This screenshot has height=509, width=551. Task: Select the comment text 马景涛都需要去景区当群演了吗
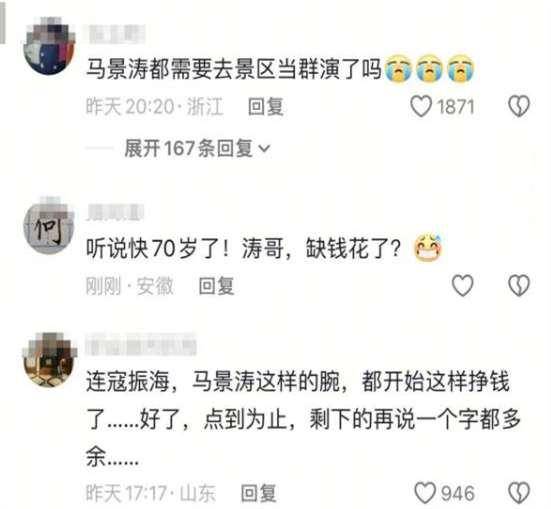(234, 69)
